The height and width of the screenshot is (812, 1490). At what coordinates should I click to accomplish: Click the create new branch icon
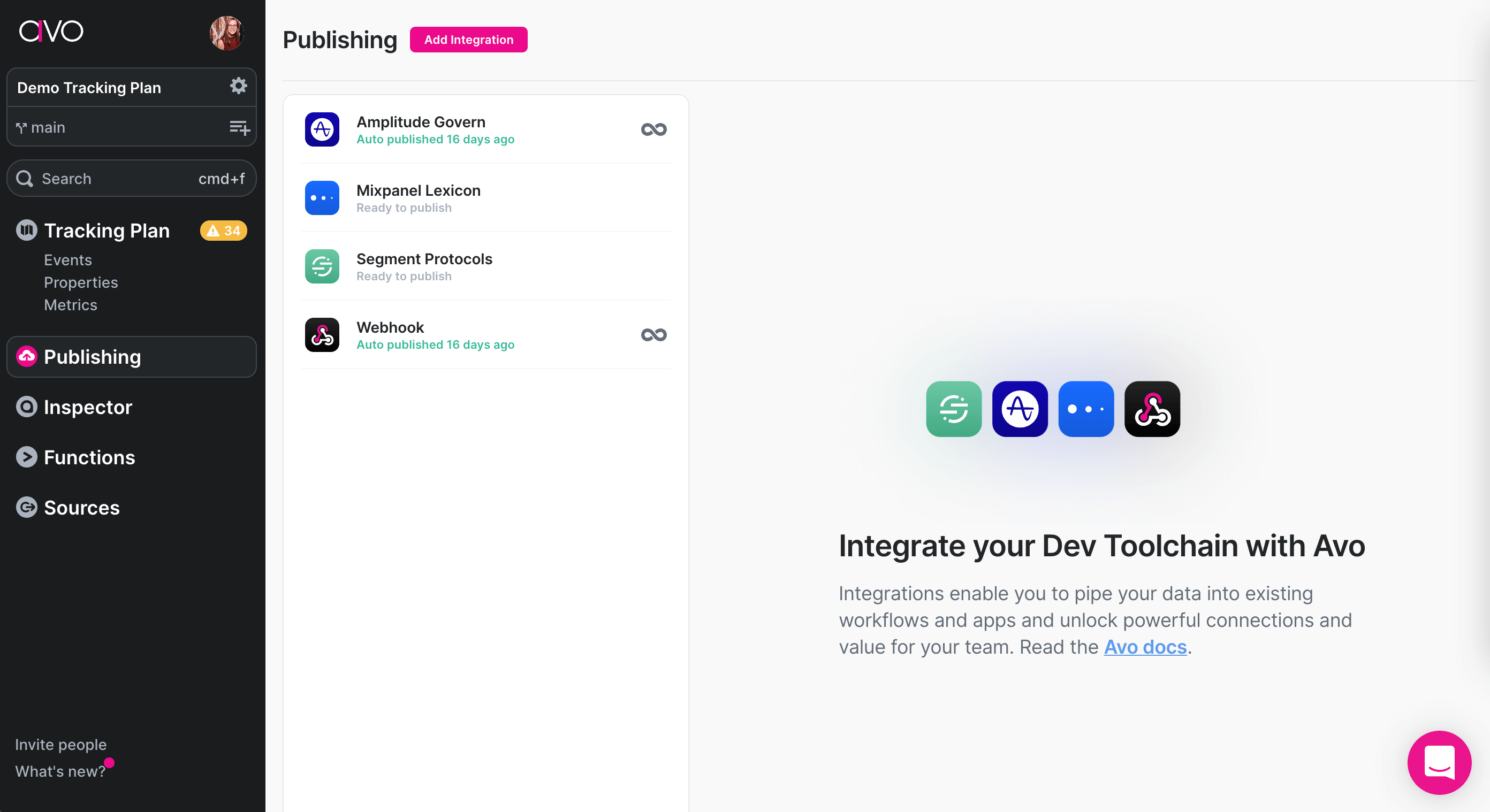(239, 127)
